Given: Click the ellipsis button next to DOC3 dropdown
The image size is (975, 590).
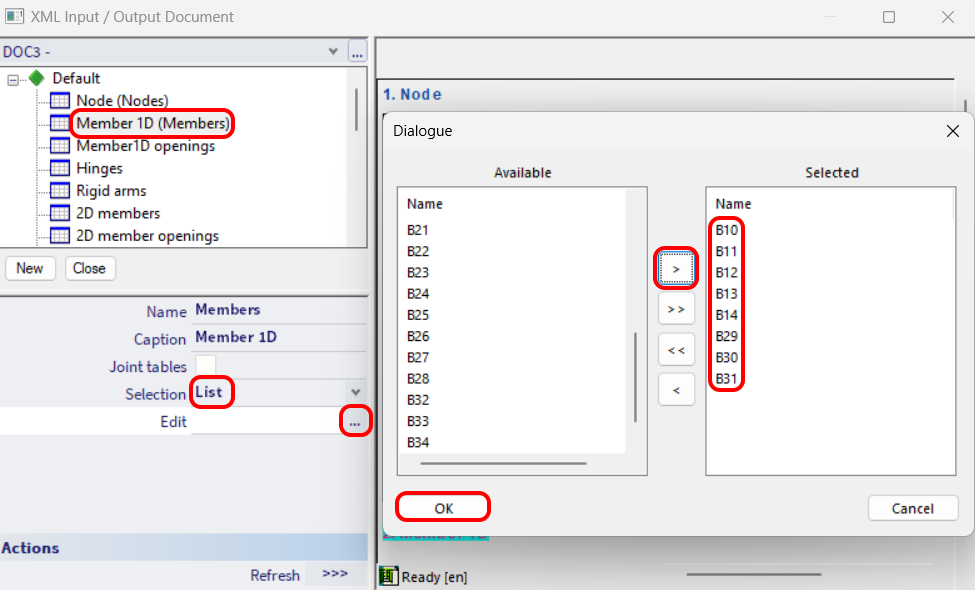Looking at the screenshot, I should 357,52.
